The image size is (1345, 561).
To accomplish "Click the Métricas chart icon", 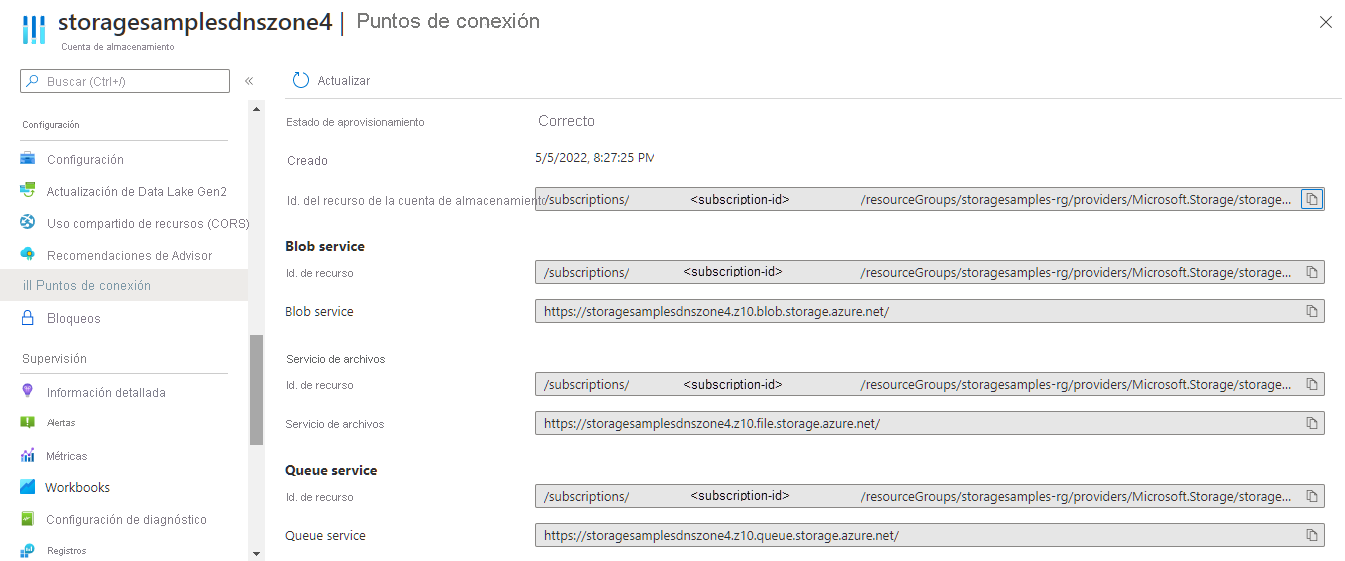I will (28, 456).
